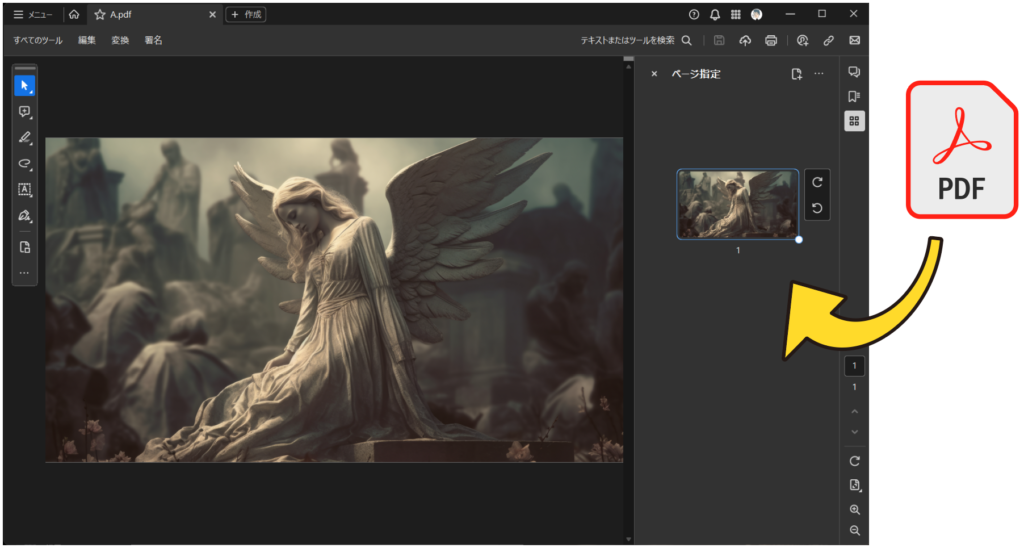Open the 編集 menu
Screen dimensions: 1024x548
coord(87,40)
